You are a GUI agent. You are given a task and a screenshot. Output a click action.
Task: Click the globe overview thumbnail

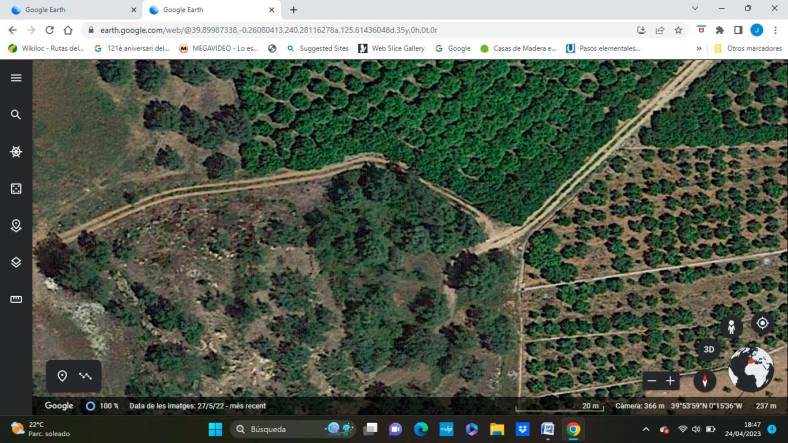pyautogui.click(x=751, y=370)
